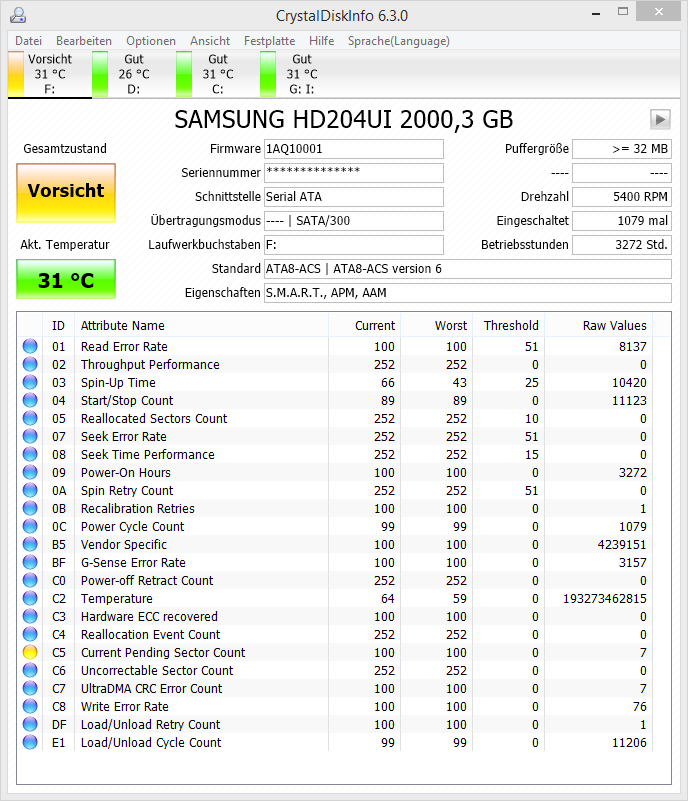Click the ID column header
This screenshot has width=688, height=801.
click(x=58, y=325)
